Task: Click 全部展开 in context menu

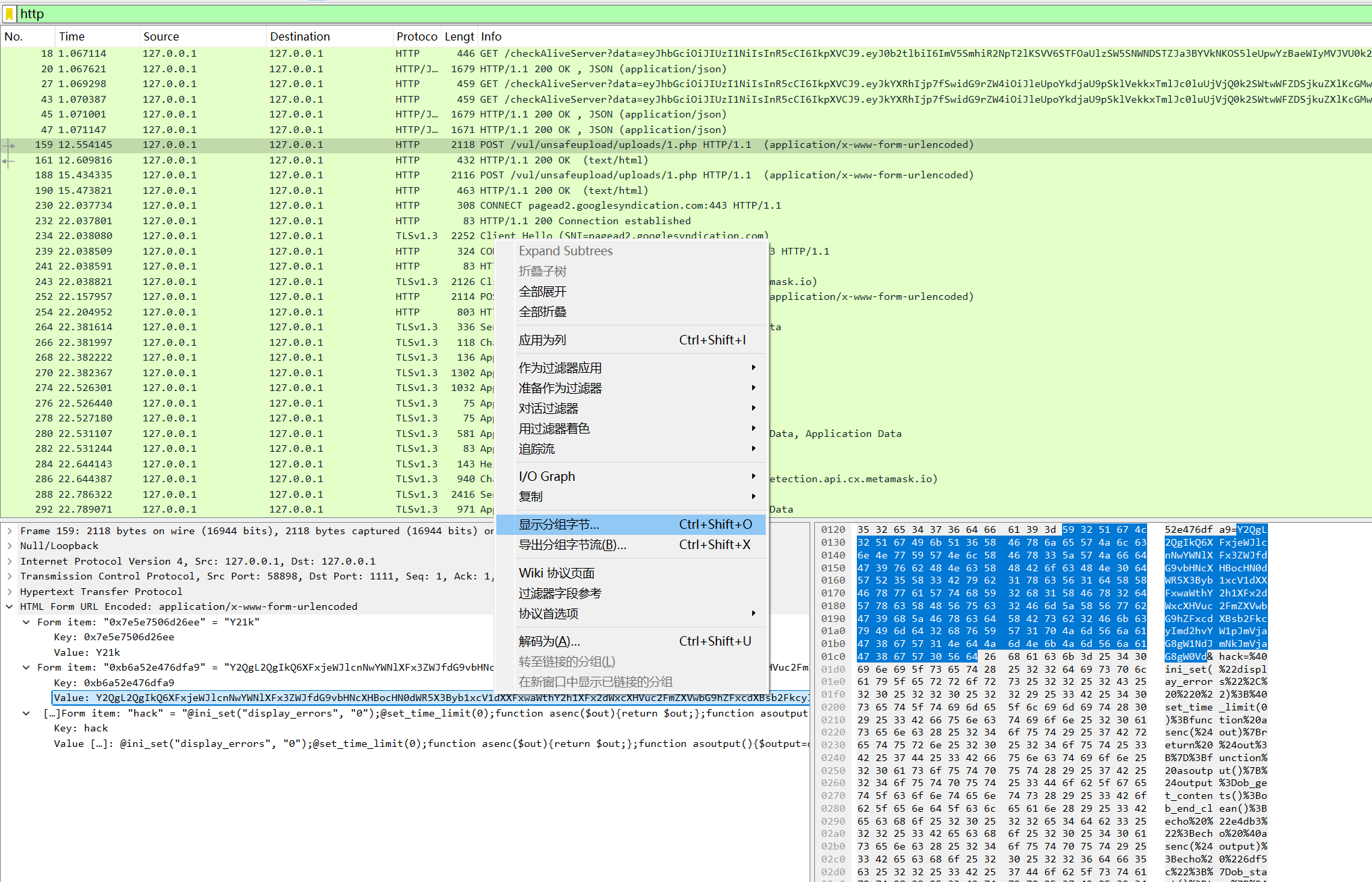Action: coord(542,292)
